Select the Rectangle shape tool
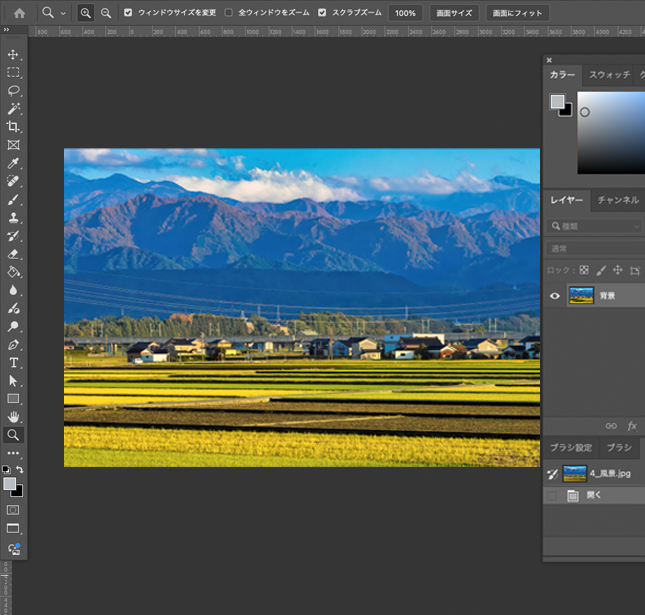645x615 pixels. point(13,399)
